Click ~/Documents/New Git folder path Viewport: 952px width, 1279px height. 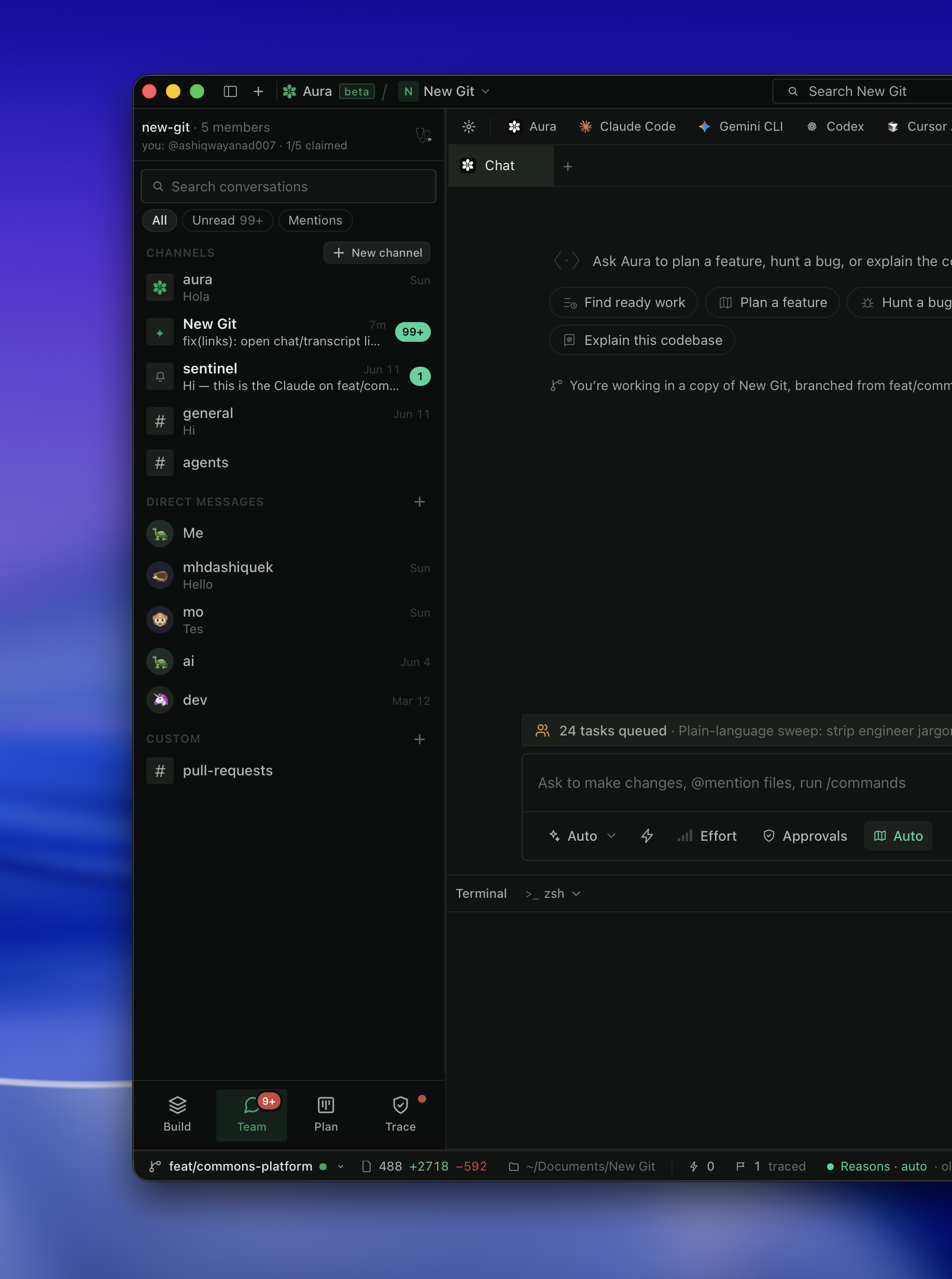pos(582,1166)
